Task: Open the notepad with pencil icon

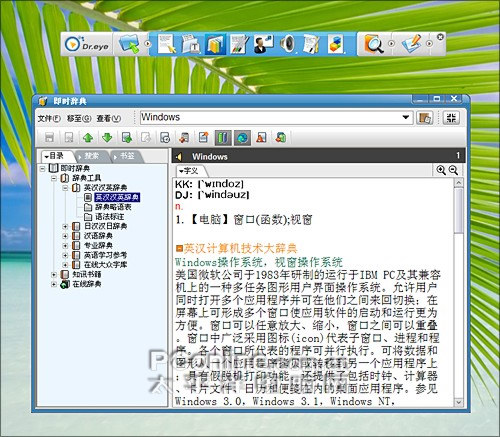Action: pos(412,44)
